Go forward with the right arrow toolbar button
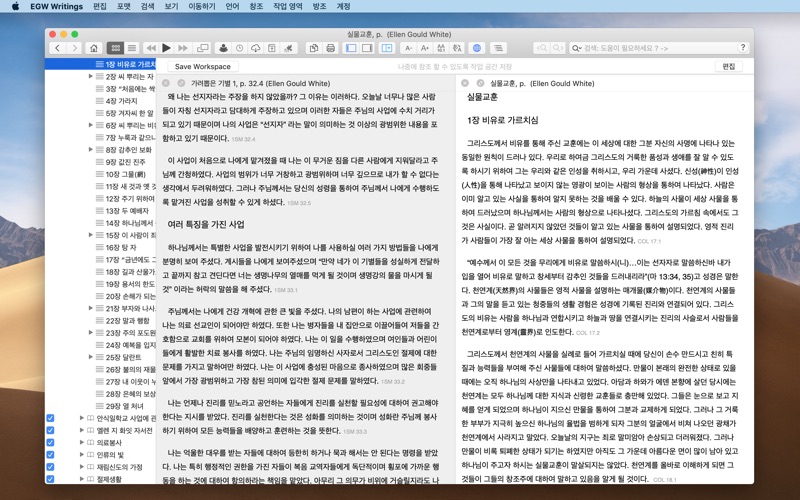 74,48
